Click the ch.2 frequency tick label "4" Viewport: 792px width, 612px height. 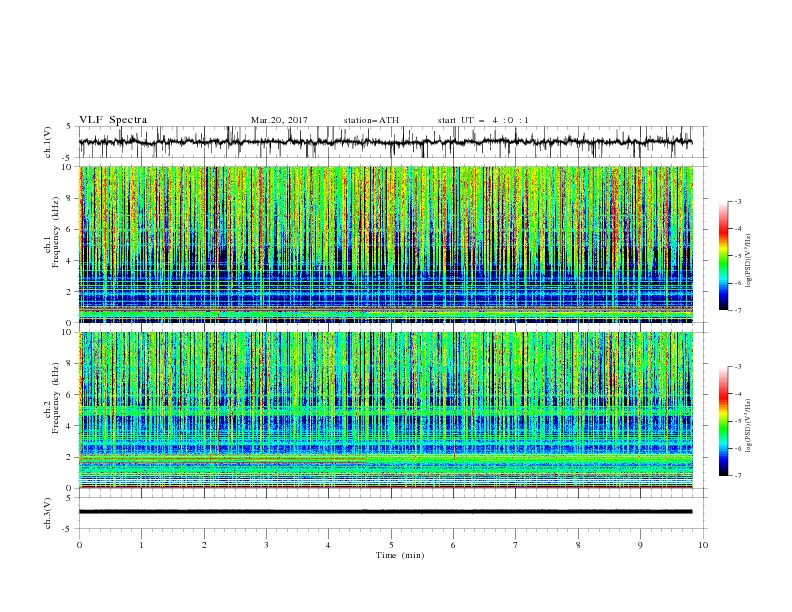(70, 426)
